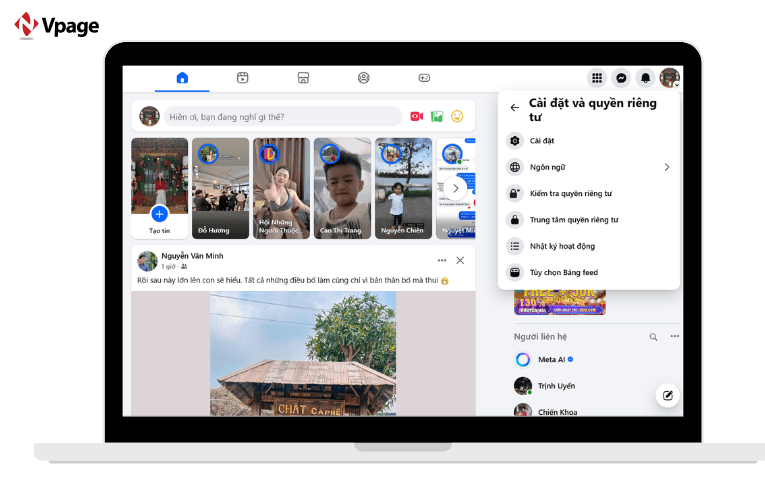Switch to the Marketplace tab

[303, 78]
